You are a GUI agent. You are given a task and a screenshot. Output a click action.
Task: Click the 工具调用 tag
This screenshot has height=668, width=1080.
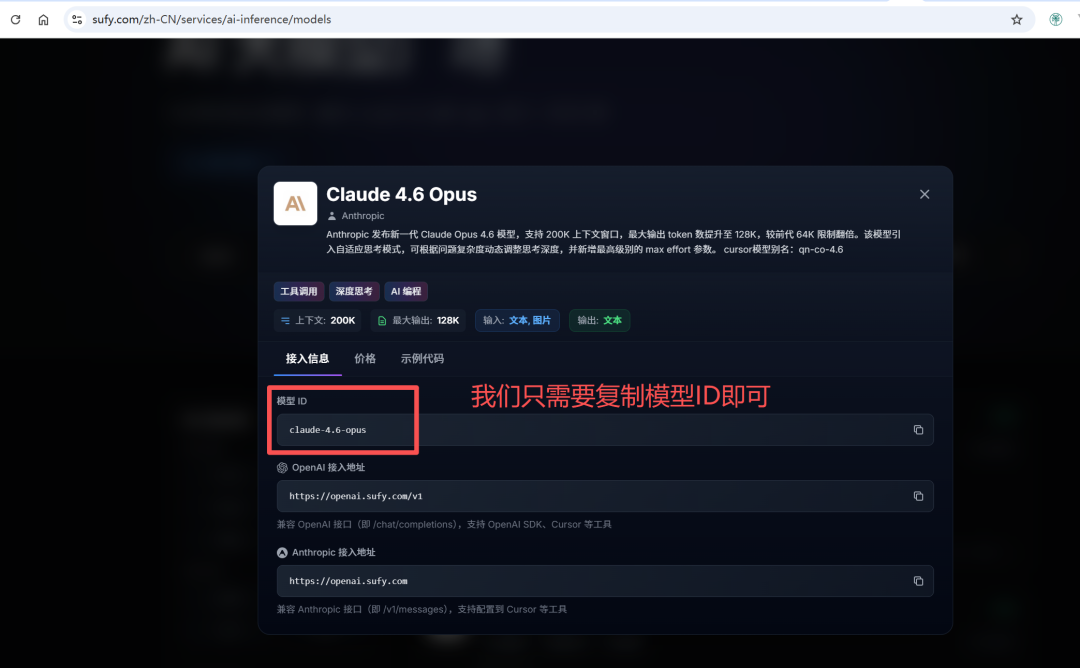tap(299, 291)
